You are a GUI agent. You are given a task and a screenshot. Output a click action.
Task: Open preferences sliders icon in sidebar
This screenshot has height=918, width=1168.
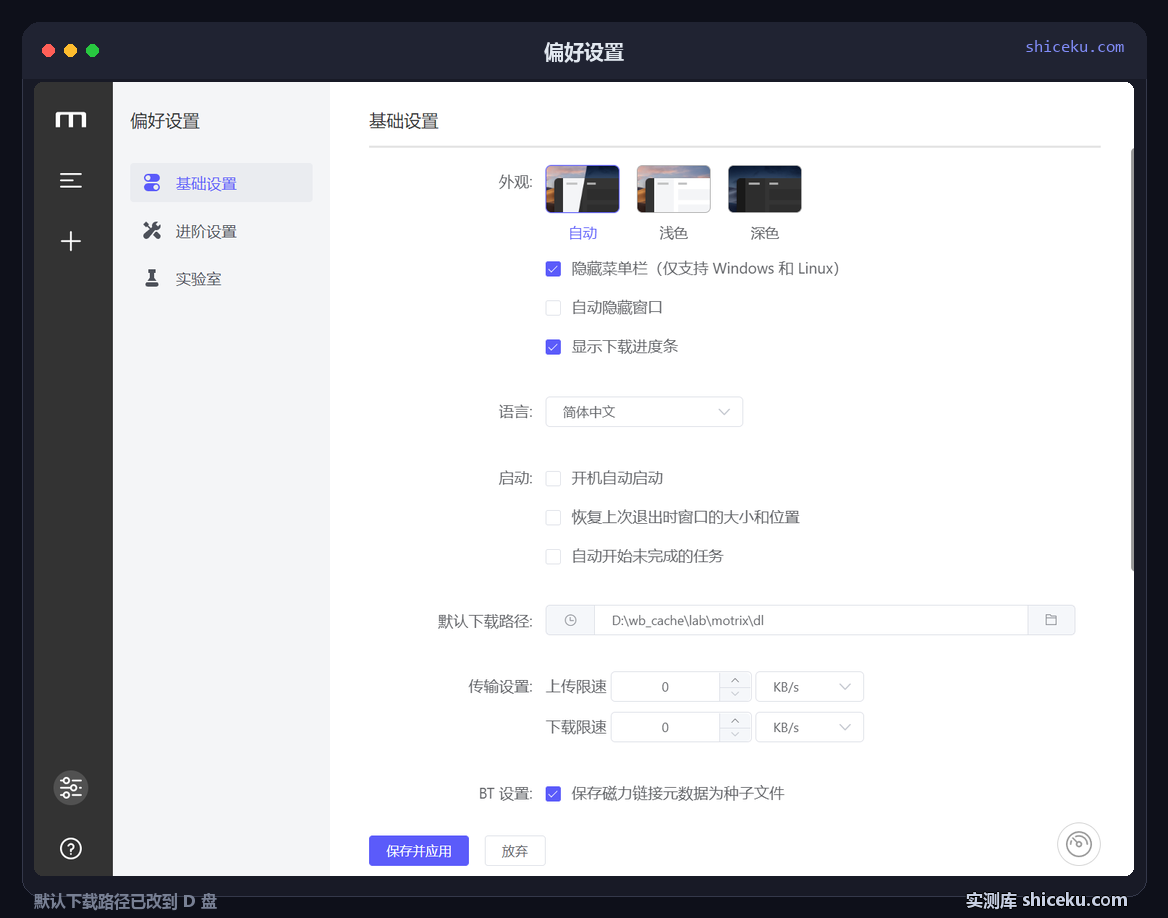pyautogui.click(x=71, y=788)
